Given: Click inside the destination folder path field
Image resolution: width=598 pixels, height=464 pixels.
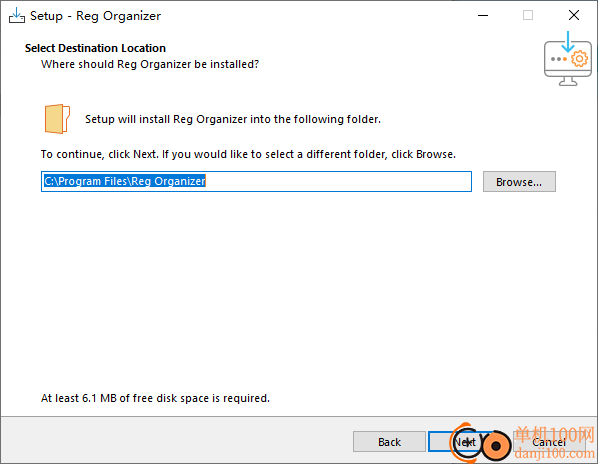Looking at the screenshot, I should click(256, 181).
